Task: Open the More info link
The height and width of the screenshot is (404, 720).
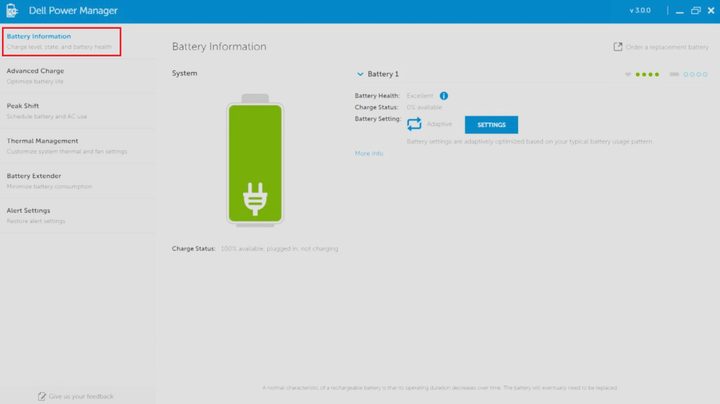Action: 369,153
